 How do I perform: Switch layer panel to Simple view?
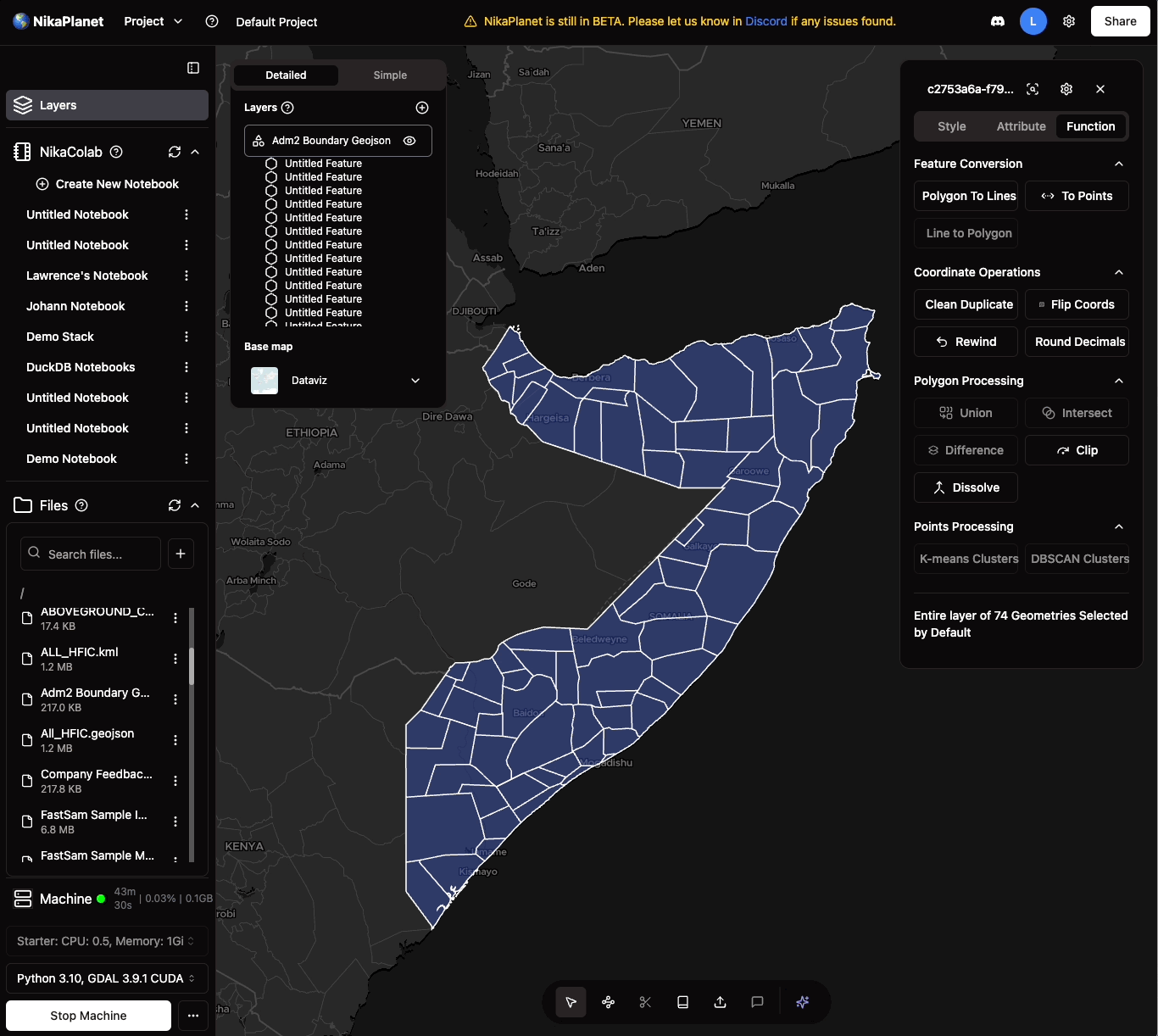click(390, 75)
